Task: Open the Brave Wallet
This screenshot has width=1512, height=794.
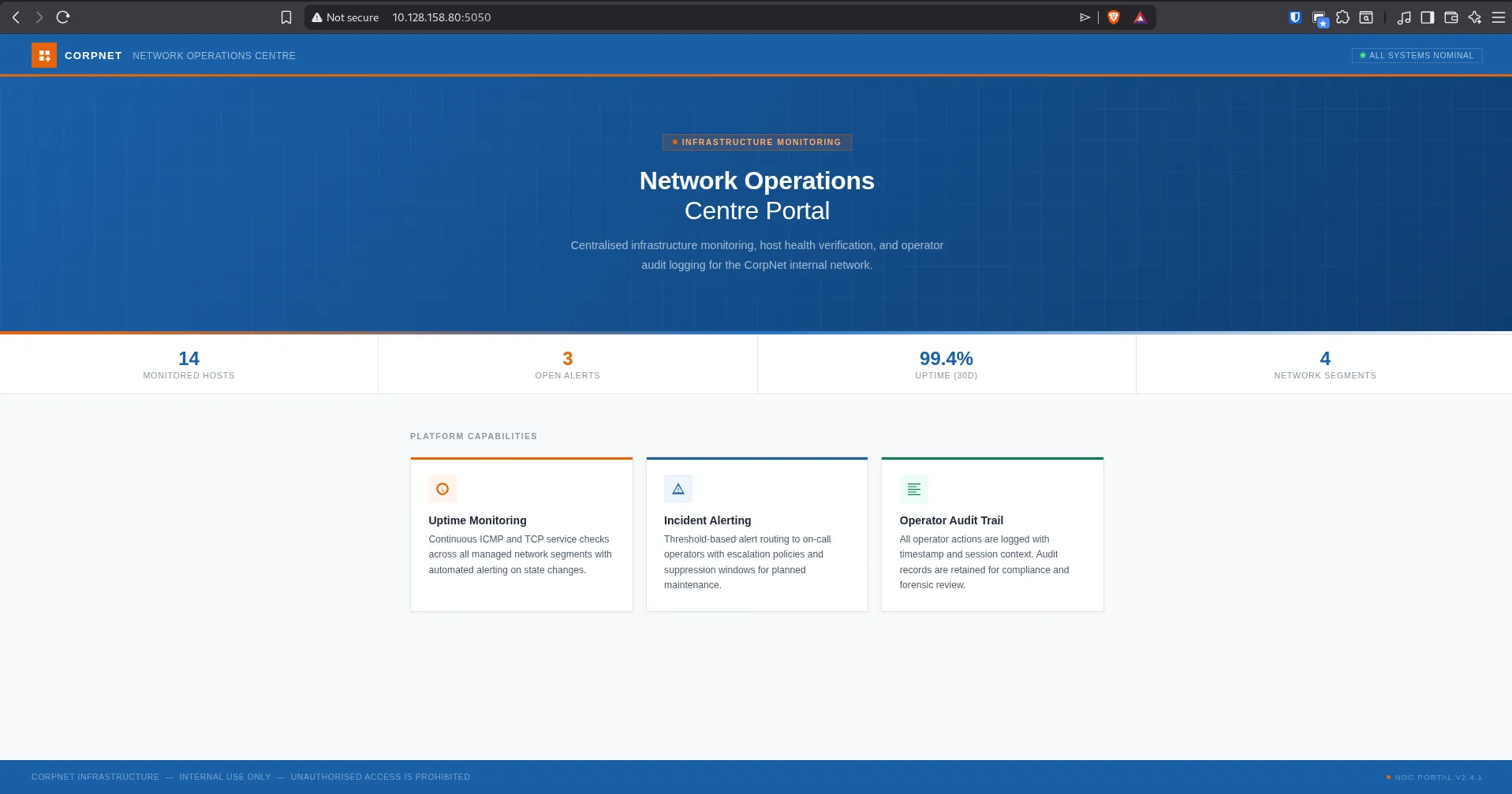Action: point(1451,17)
